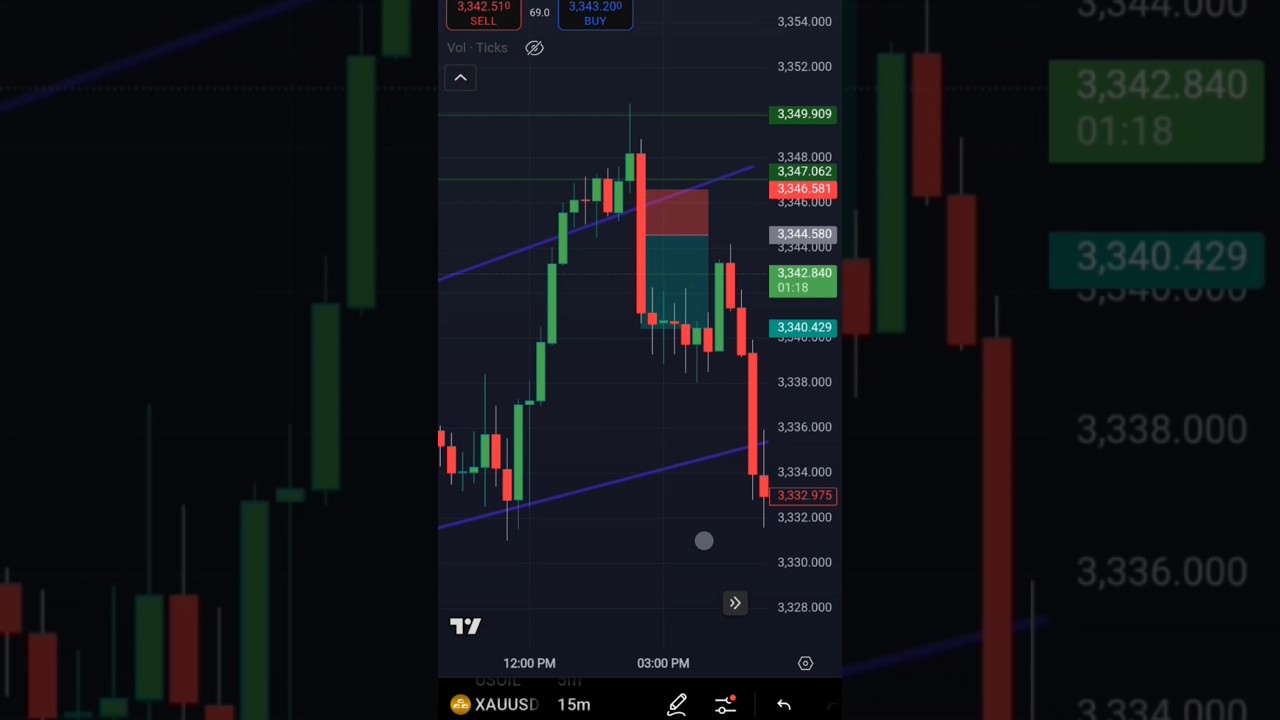Viewport: 1280px width, 720px height.
Task: Click the current price 3,342.840 countdown label
Action: click(x=803, y=280)
